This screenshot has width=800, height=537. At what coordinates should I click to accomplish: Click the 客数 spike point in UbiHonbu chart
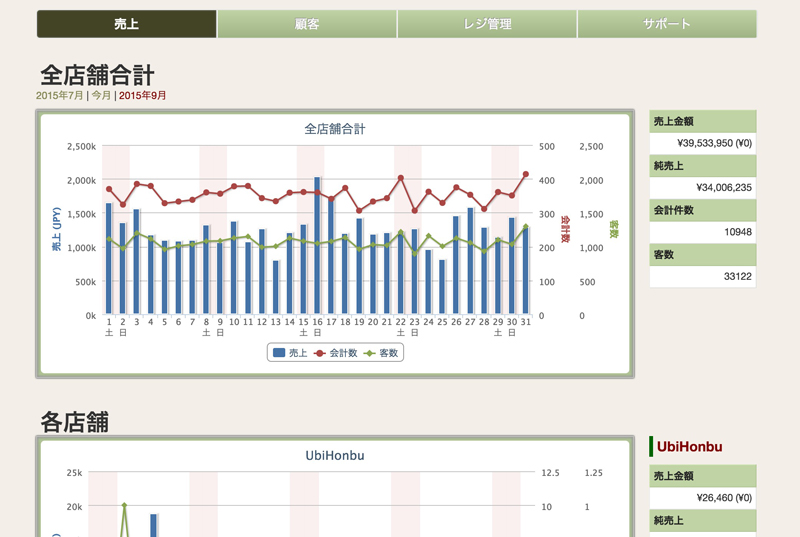tap(124, 505)
